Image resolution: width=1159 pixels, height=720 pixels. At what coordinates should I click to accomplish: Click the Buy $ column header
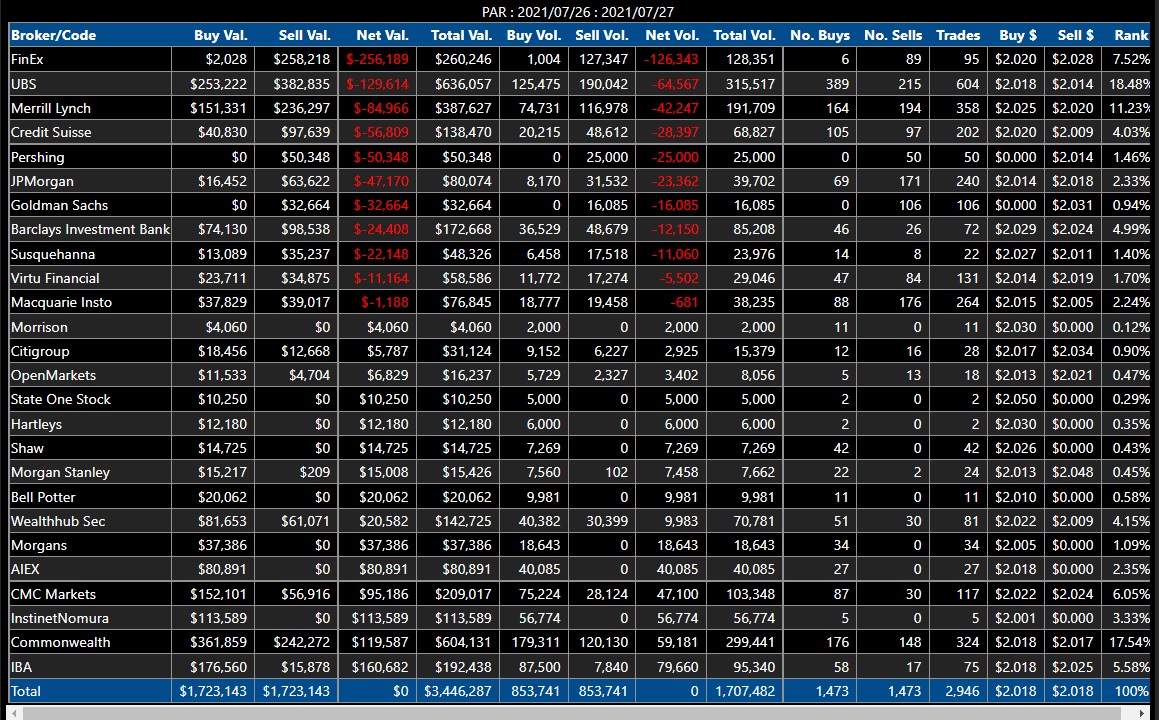1016,35
